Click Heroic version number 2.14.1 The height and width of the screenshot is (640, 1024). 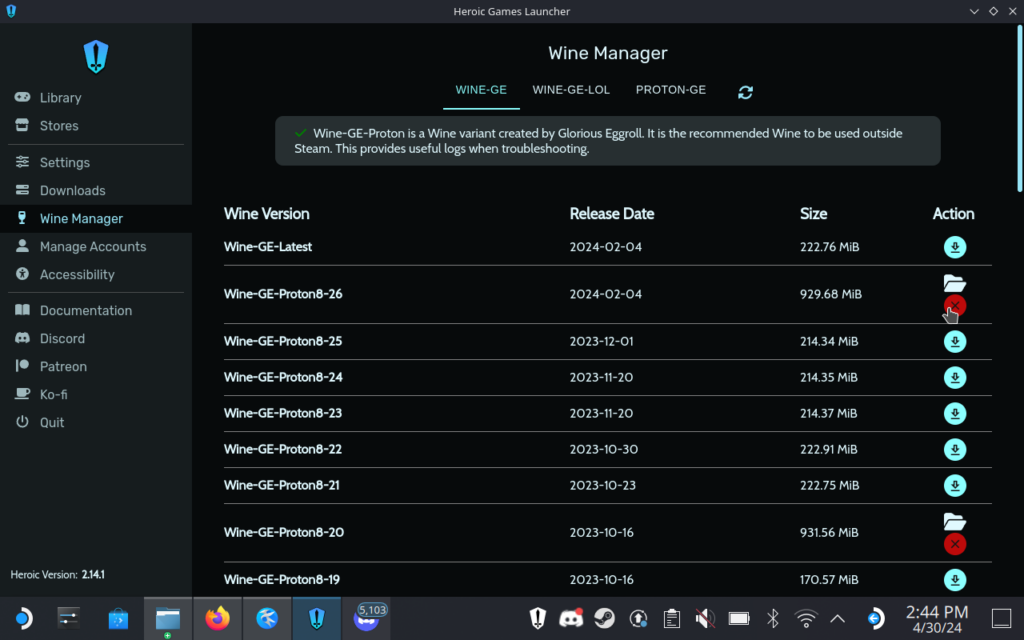click(93, 575)
